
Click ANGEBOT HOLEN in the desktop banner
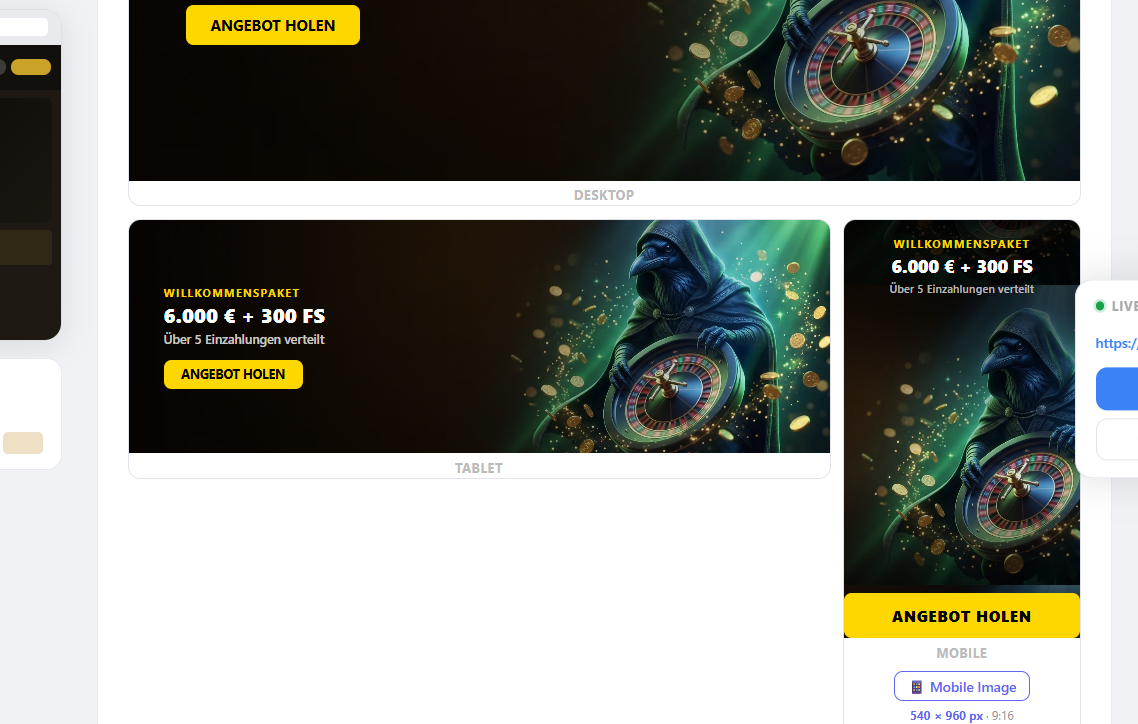pos(273,25)
